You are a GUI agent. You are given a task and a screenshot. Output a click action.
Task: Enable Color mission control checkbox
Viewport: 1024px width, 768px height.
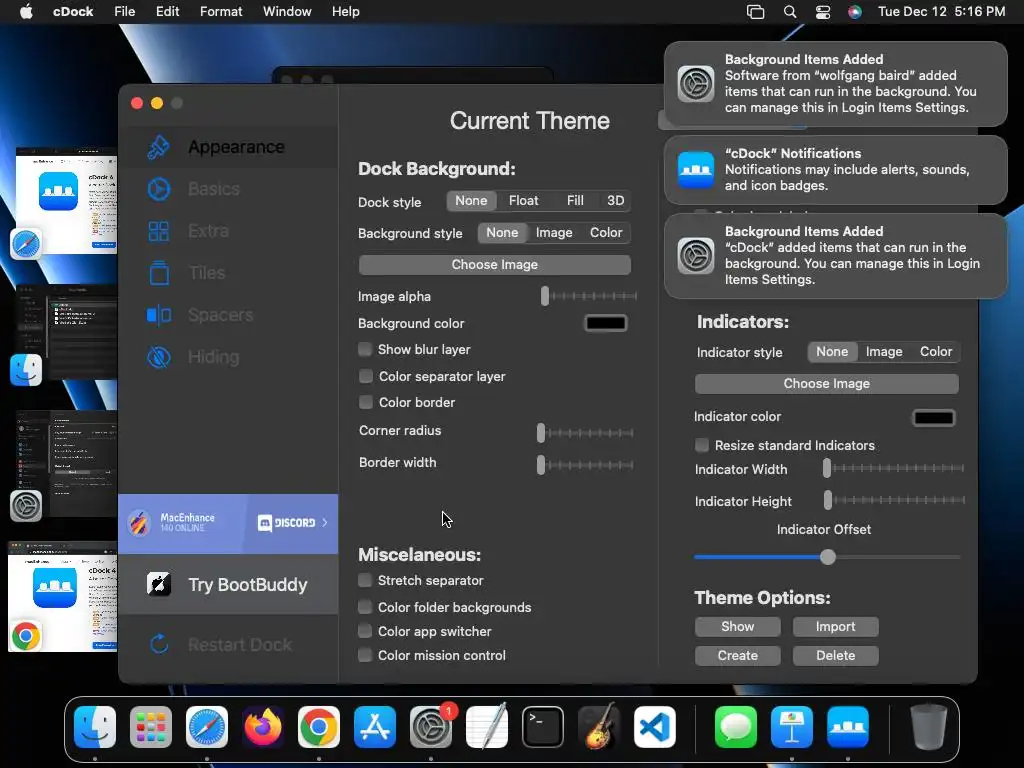(x=365, y=655)
